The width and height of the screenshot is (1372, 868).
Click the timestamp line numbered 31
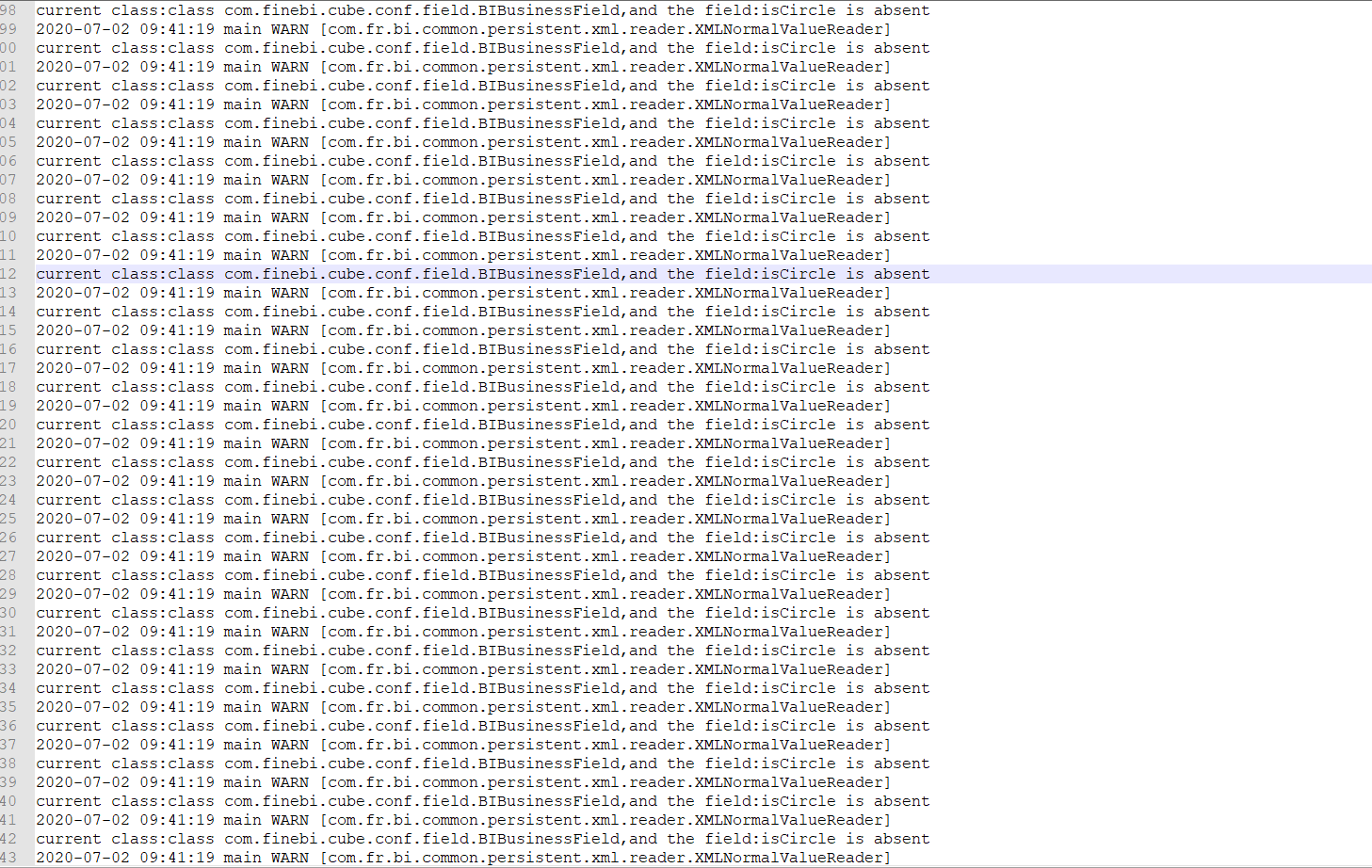pos(463,632)
